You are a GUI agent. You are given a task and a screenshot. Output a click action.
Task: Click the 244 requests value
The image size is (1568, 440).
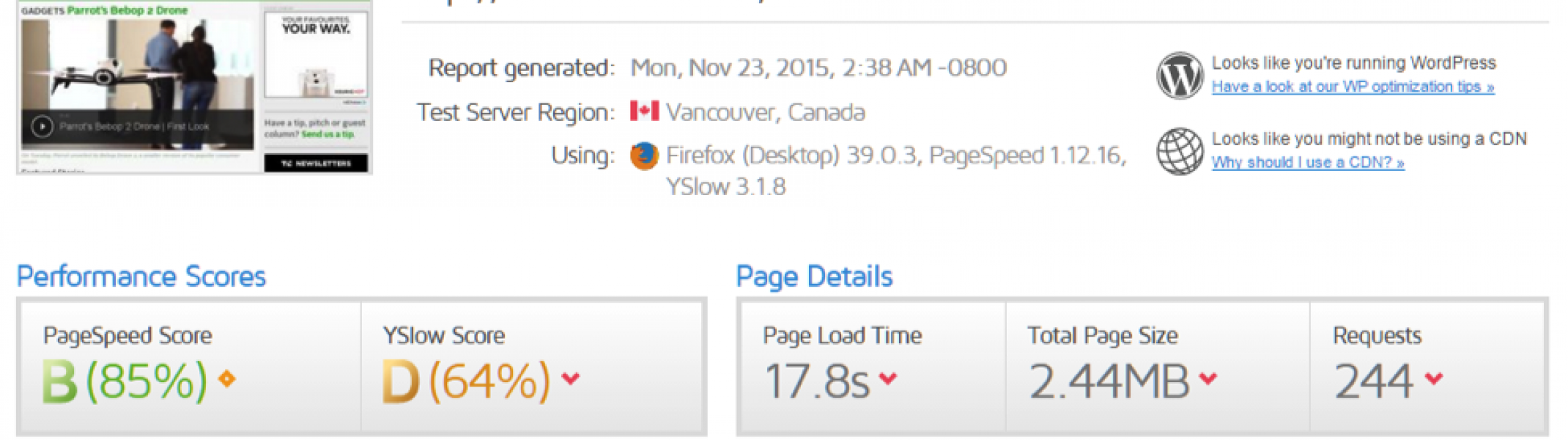click(1374, 381)
